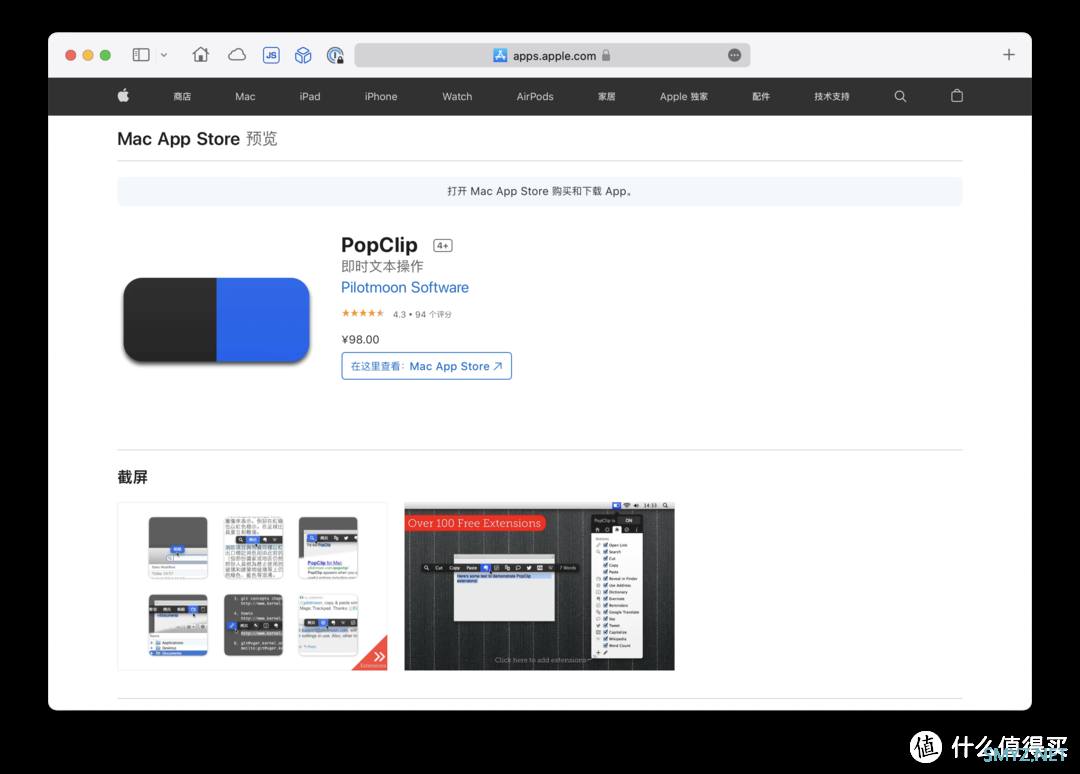Click the Home icon in Safari toolbar
Viewport: 1080px width, 774px height.
[x=201, y=55]
